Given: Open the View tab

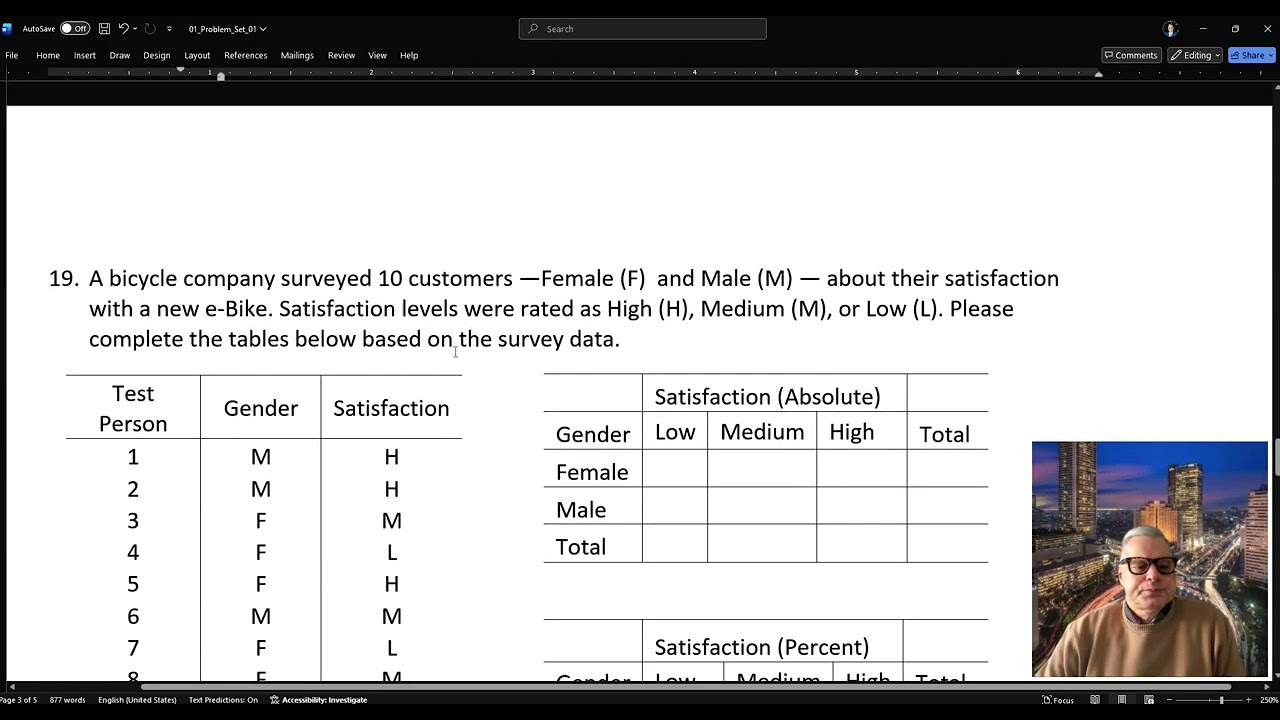Looking at the screenshot, I should click(377, 55).
